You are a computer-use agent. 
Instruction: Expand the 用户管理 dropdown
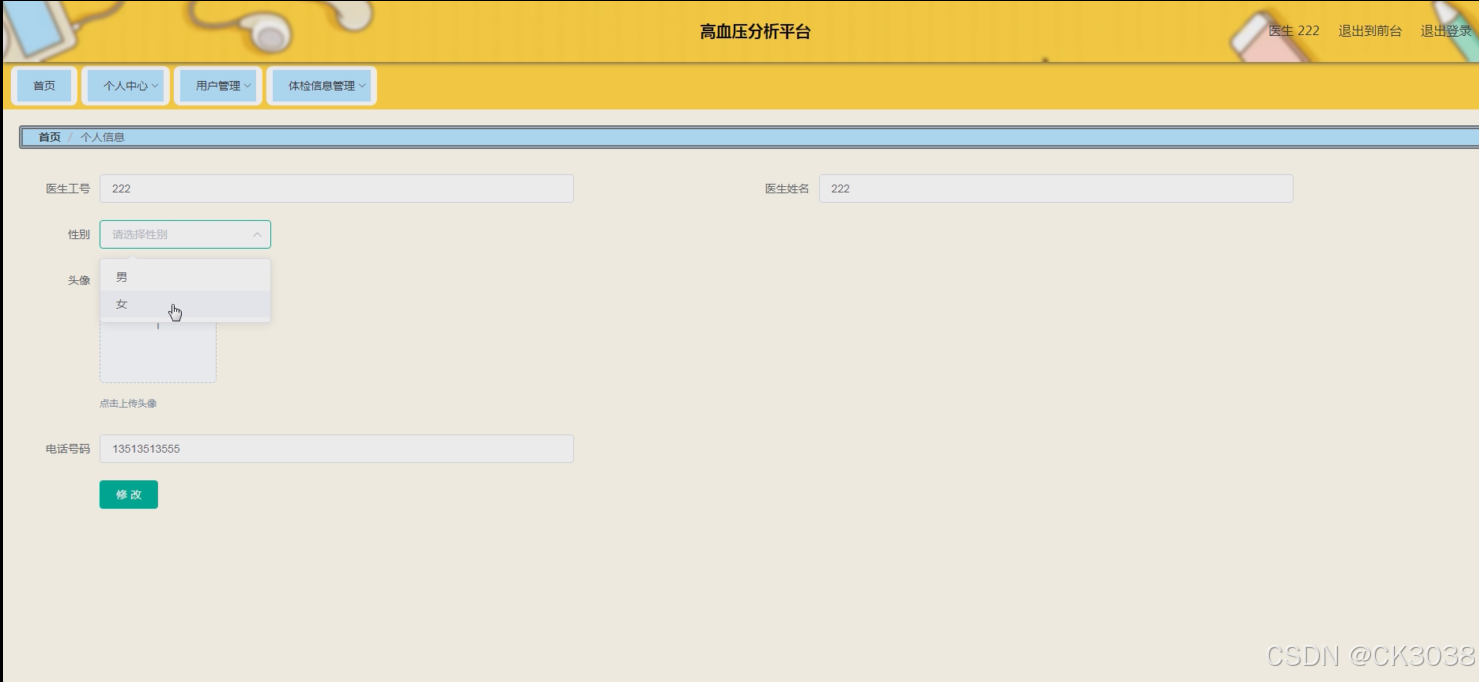(217, 85)
